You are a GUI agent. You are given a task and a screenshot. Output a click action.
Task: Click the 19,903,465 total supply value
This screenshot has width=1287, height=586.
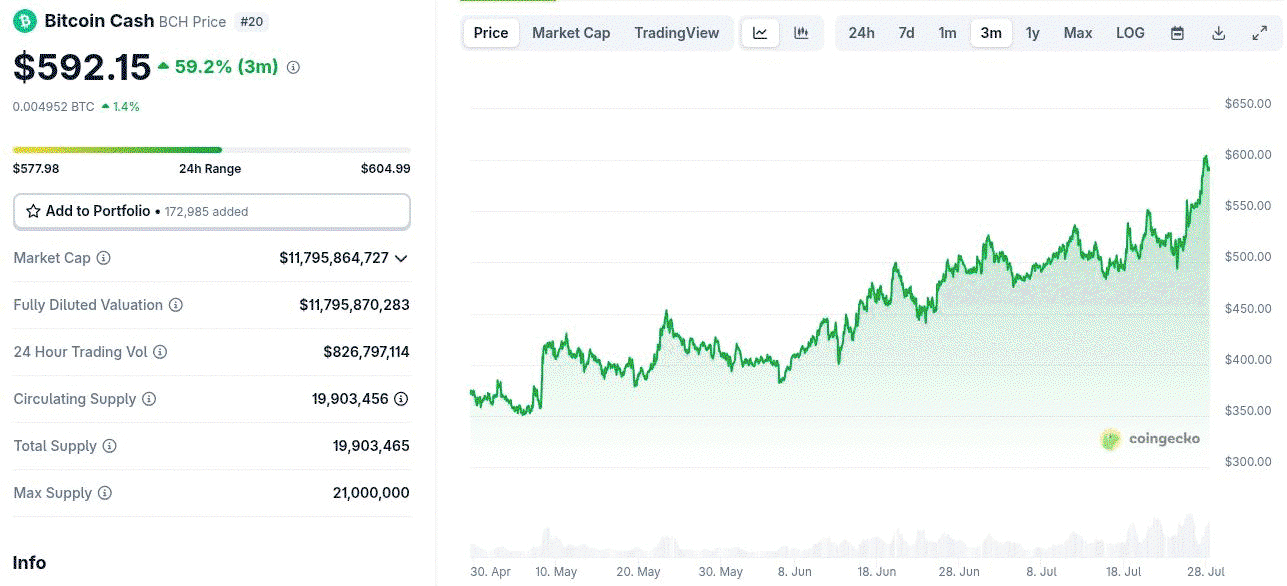pos(371,446)
